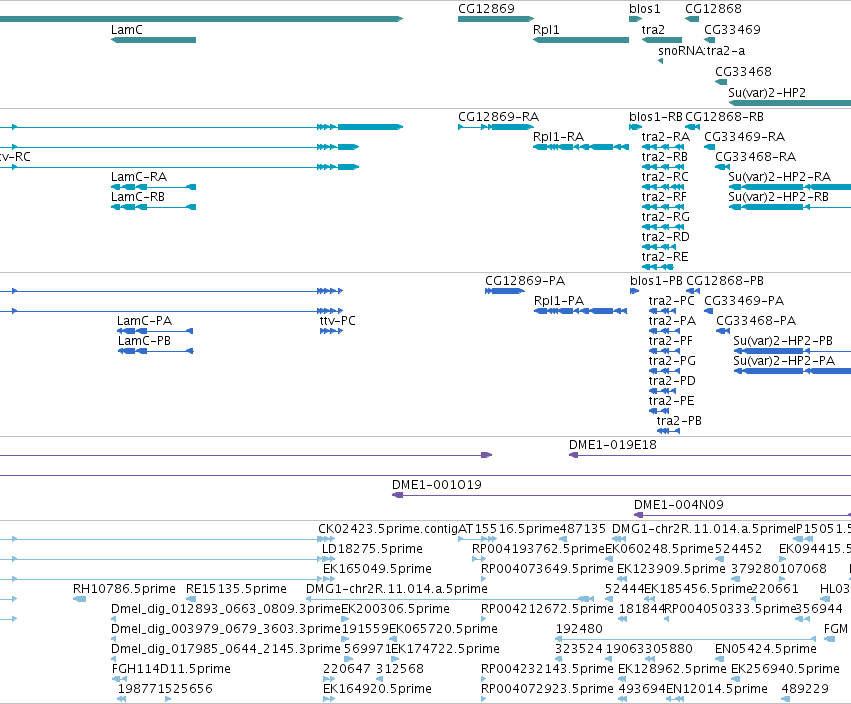Viewport: 851px width, 704px height.
Task: Select the LamC-RB transcript label
Action: [x=138, y=197]
